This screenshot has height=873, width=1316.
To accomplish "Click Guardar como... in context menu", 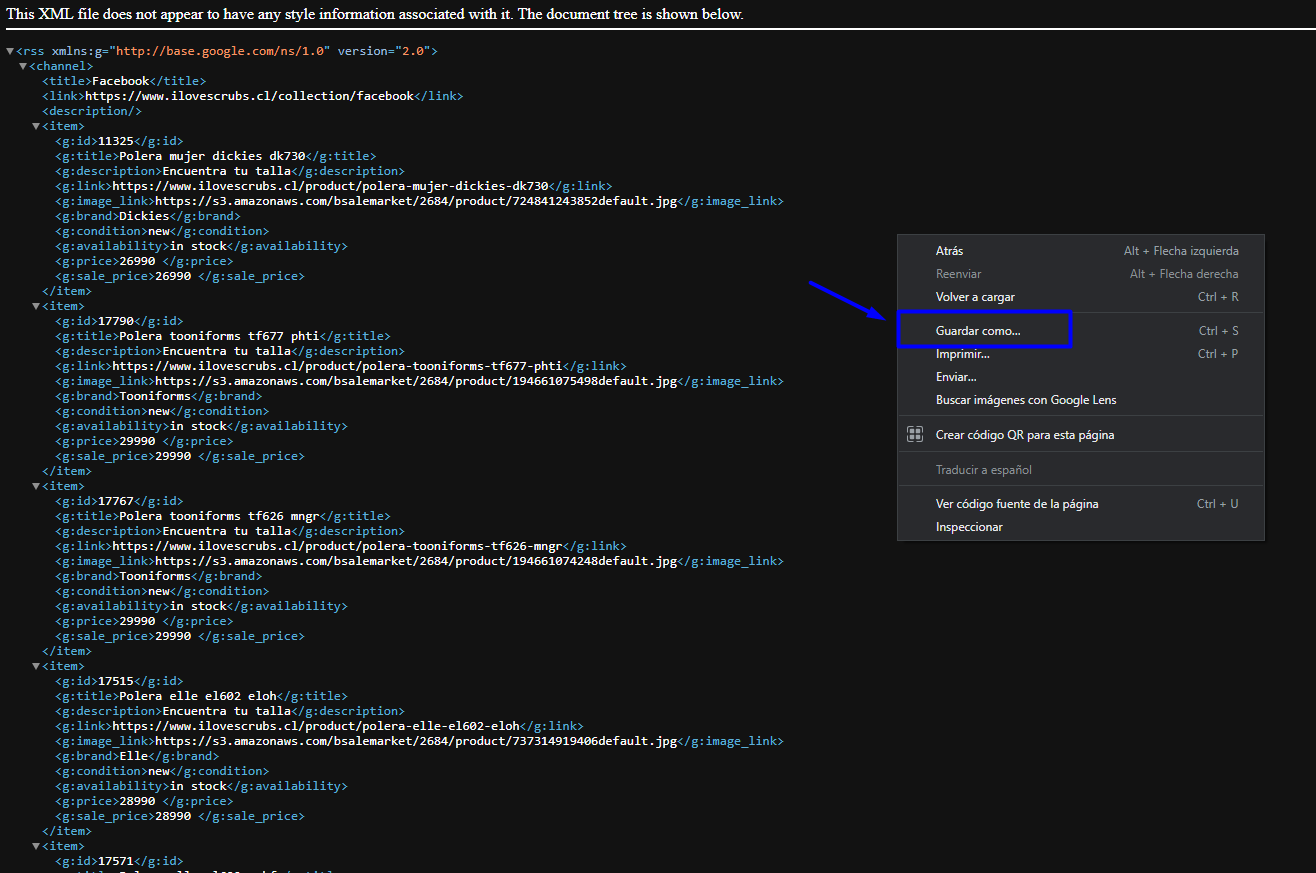I will (1081, 331).
